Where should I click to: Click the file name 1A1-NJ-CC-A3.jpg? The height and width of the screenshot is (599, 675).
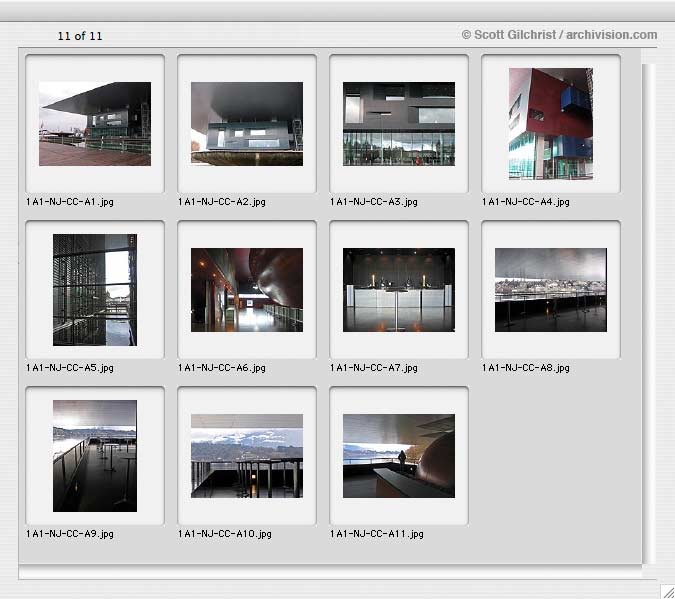[x=374, y=202]
